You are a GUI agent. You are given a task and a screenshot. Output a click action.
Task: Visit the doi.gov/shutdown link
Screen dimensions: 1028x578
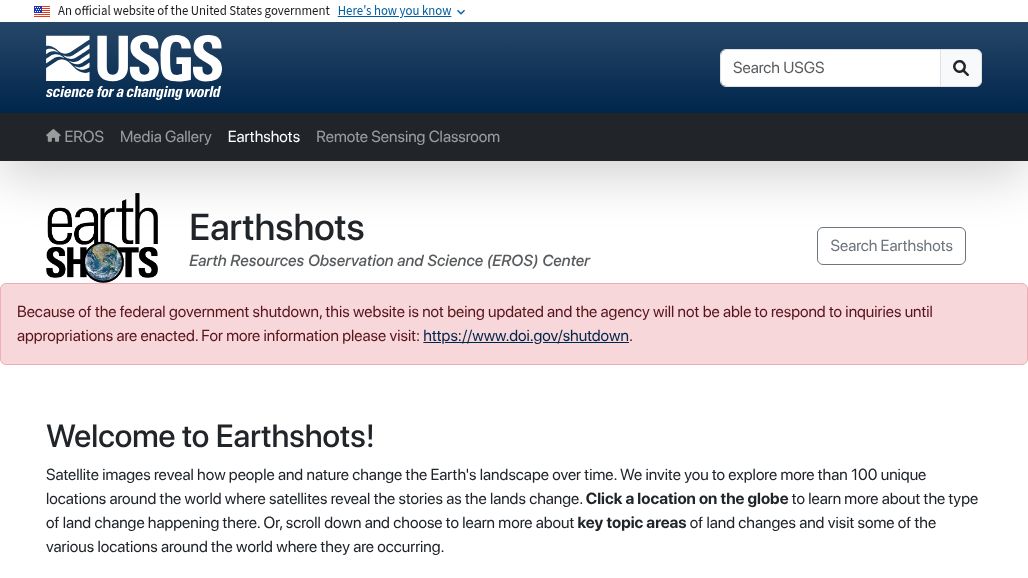[526, 336]
